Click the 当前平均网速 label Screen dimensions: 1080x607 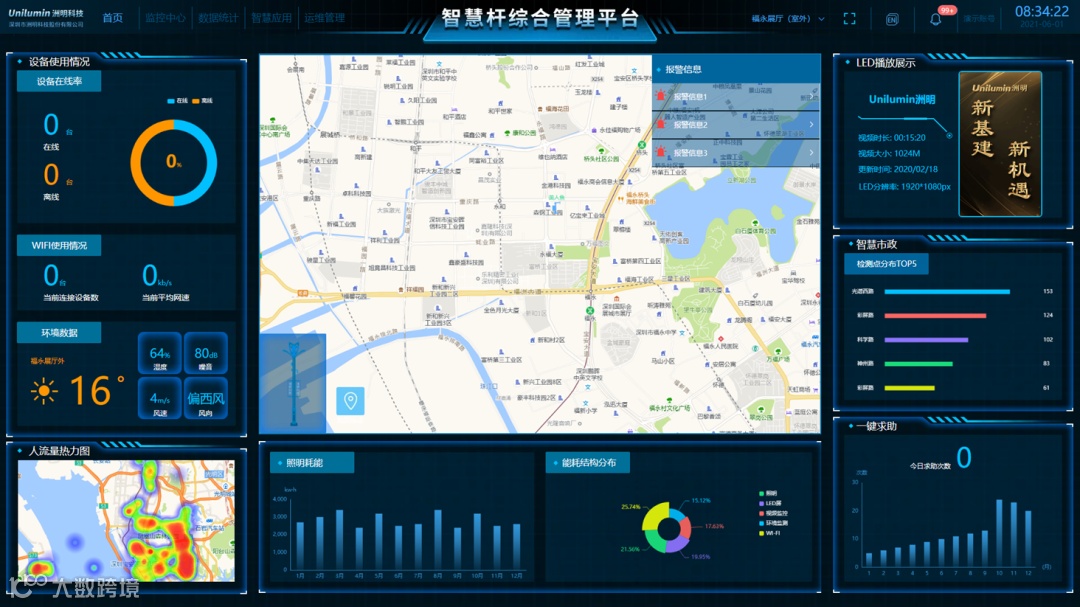tap(165, 298)
